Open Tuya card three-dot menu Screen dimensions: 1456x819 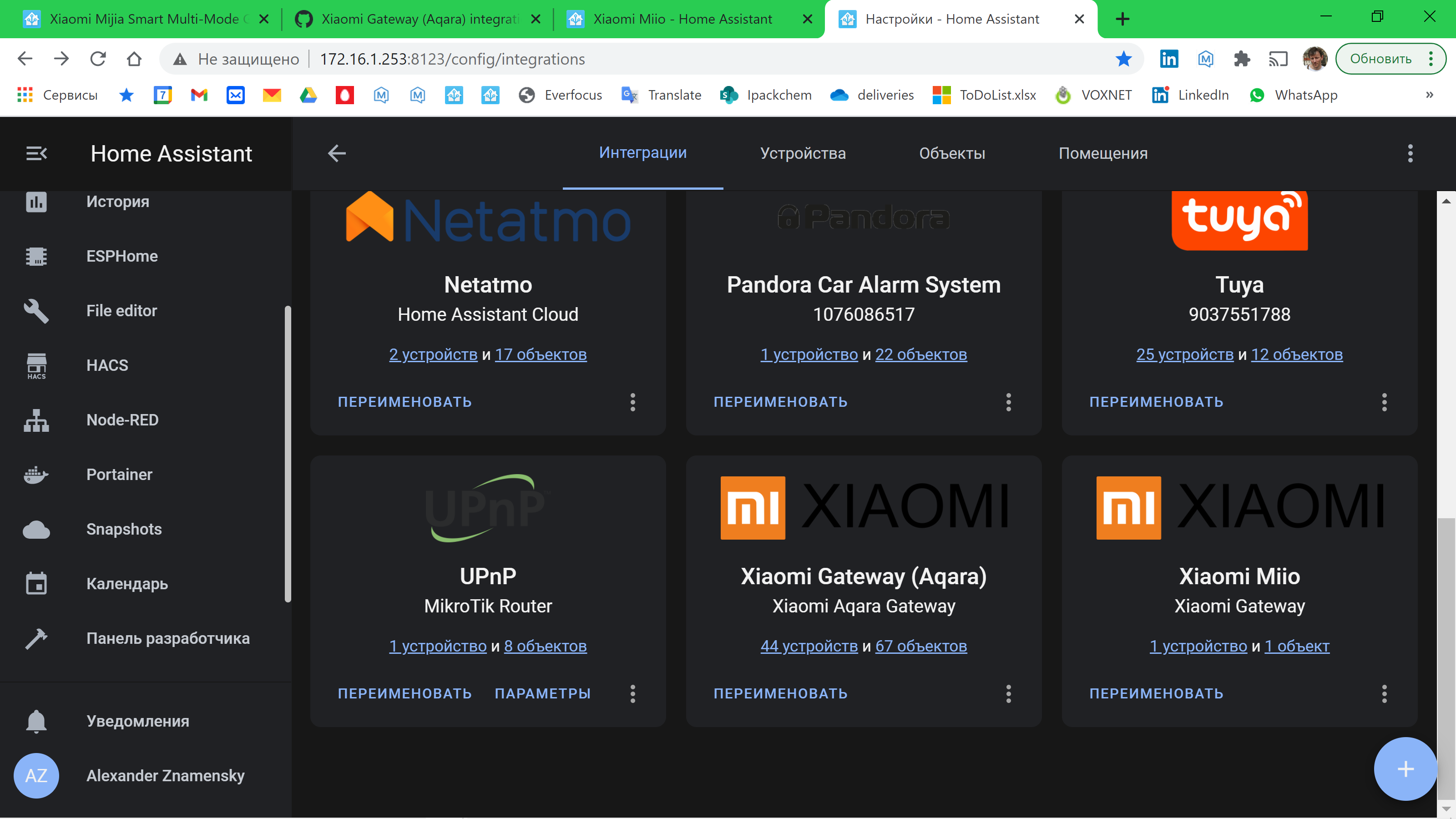1384,402
